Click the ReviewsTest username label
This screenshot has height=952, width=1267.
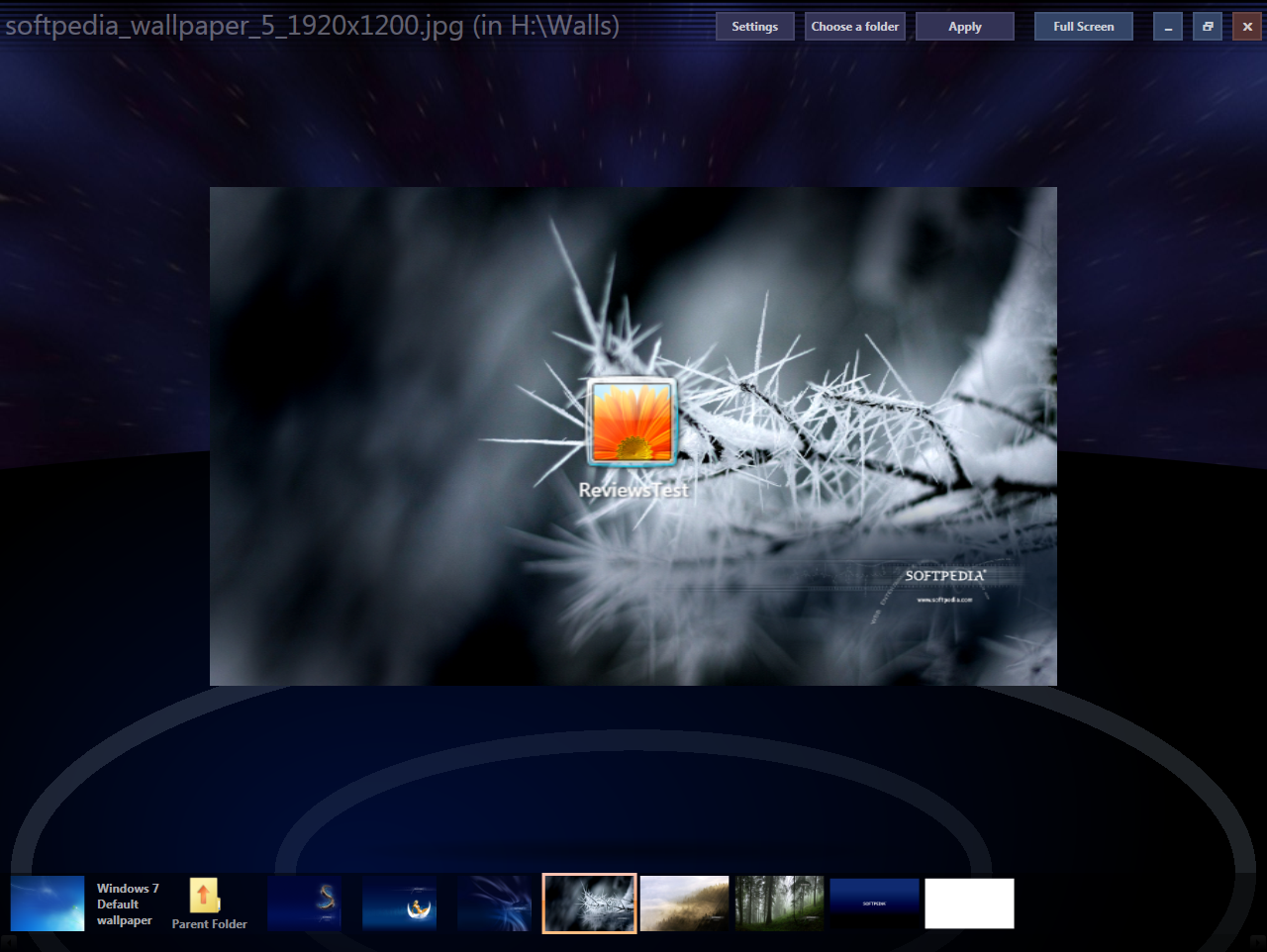633,490
